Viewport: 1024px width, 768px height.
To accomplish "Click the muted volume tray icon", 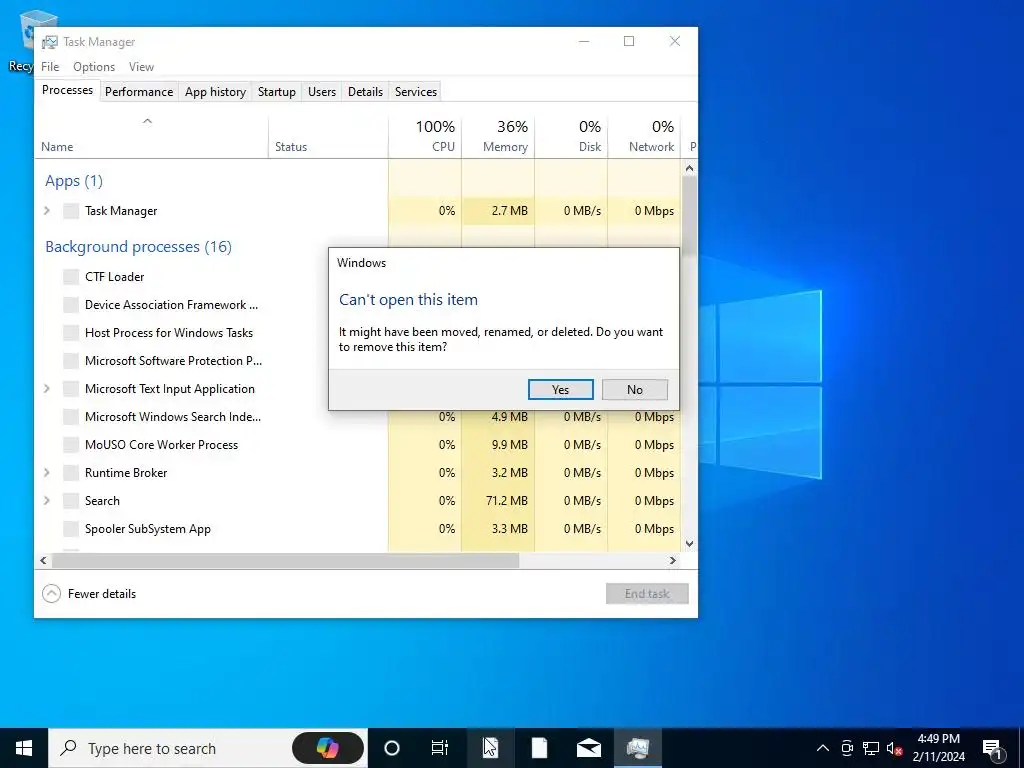I will pos(894,748).
